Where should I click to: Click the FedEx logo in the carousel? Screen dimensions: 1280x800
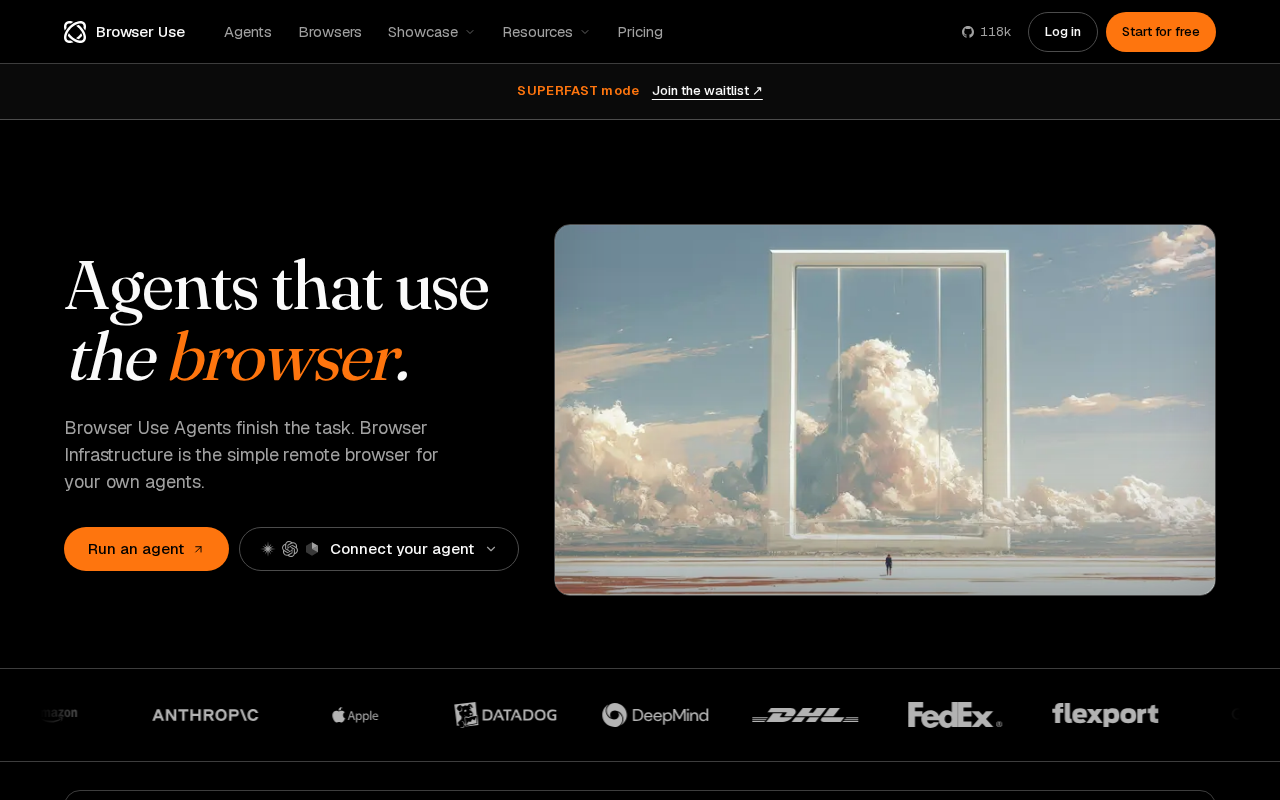point(955,715)
